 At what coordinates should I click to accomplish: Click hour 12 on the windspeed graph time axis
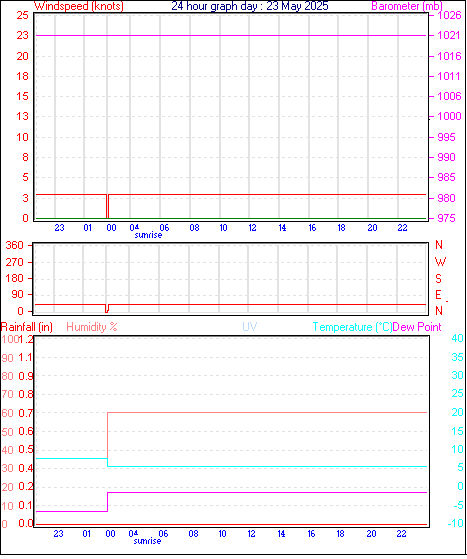[252, 228]
